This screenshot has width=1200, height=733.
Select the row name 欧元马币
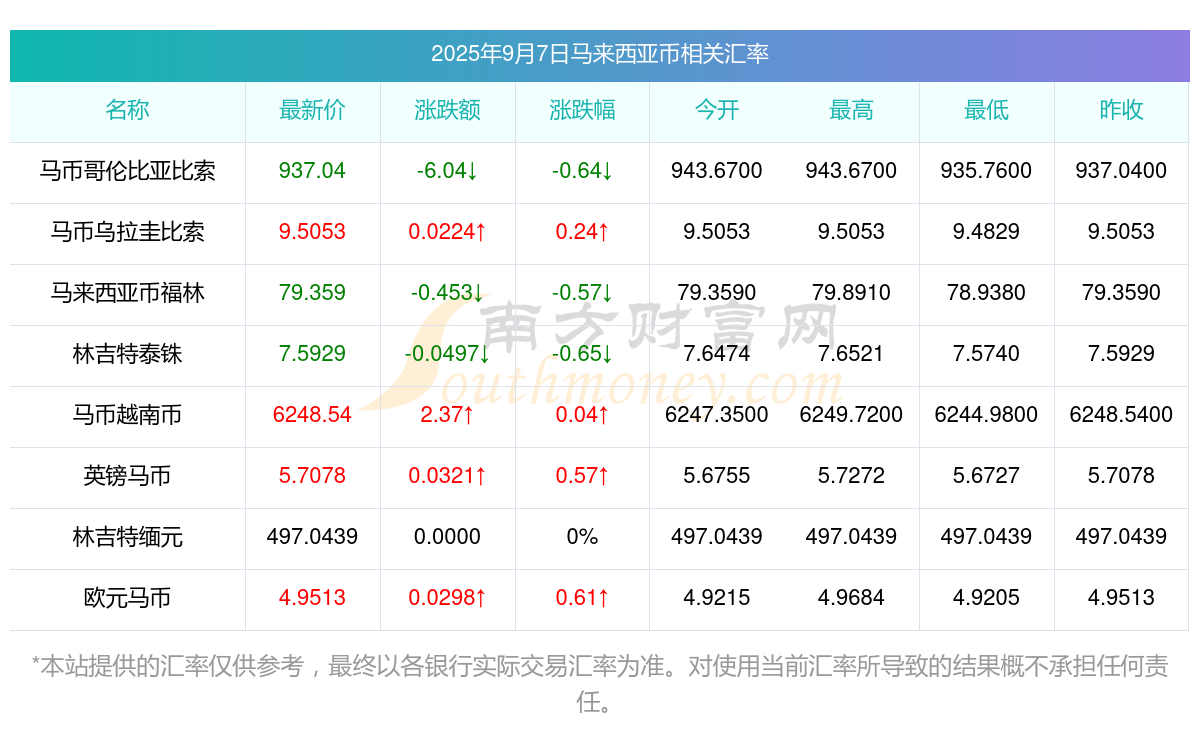[127, 598]
